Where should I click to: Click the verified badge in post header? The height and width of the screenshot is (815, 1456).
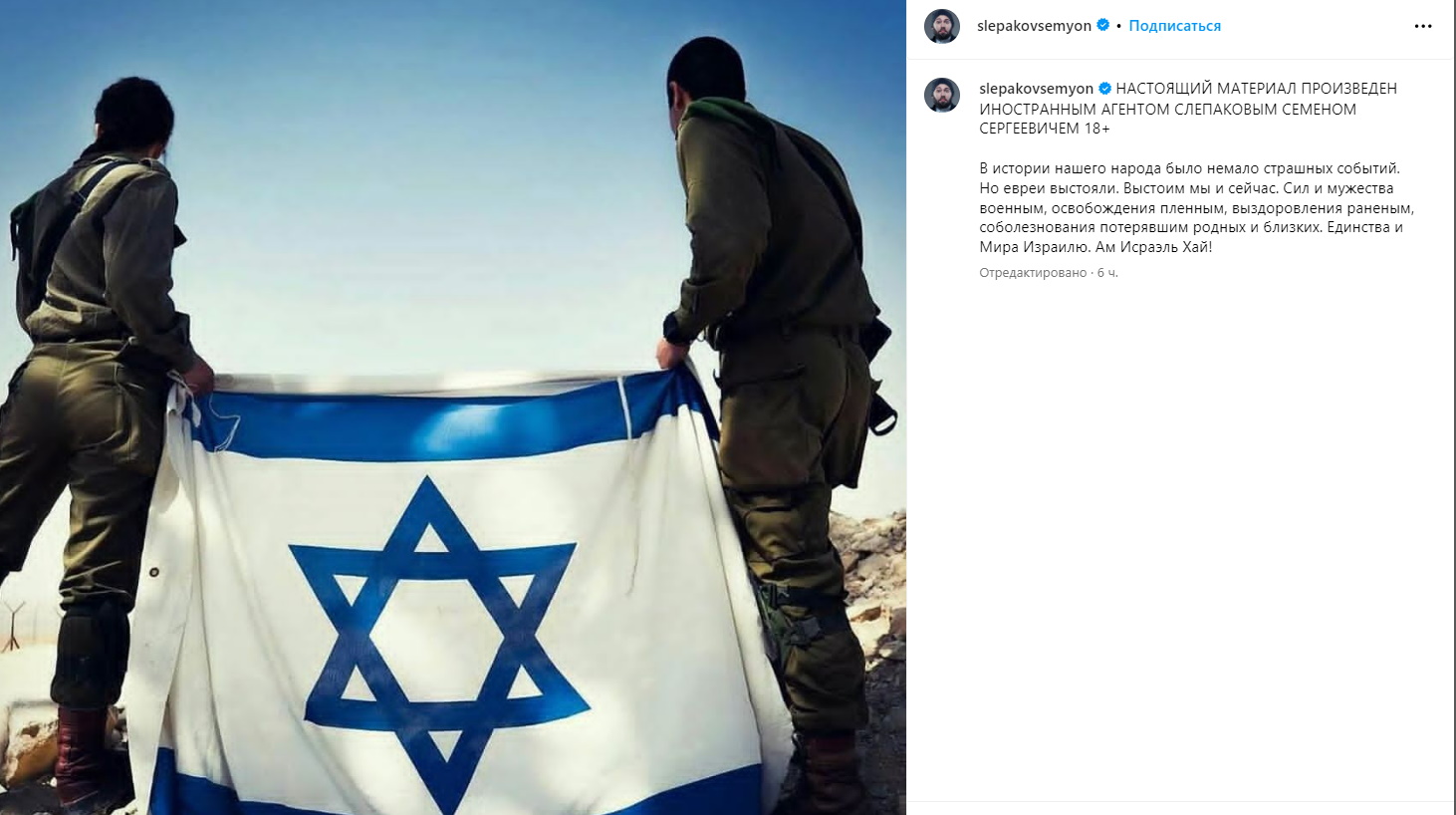pyautogui.click(x=1102, y=26)
